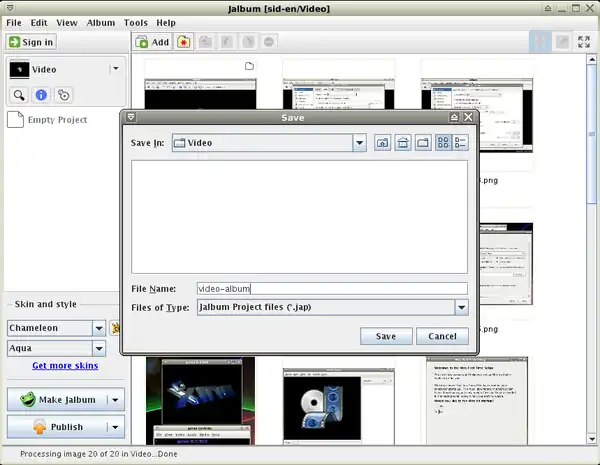Open the Album menu
This screenshot has height=465, width=600.
click(100, 22)
